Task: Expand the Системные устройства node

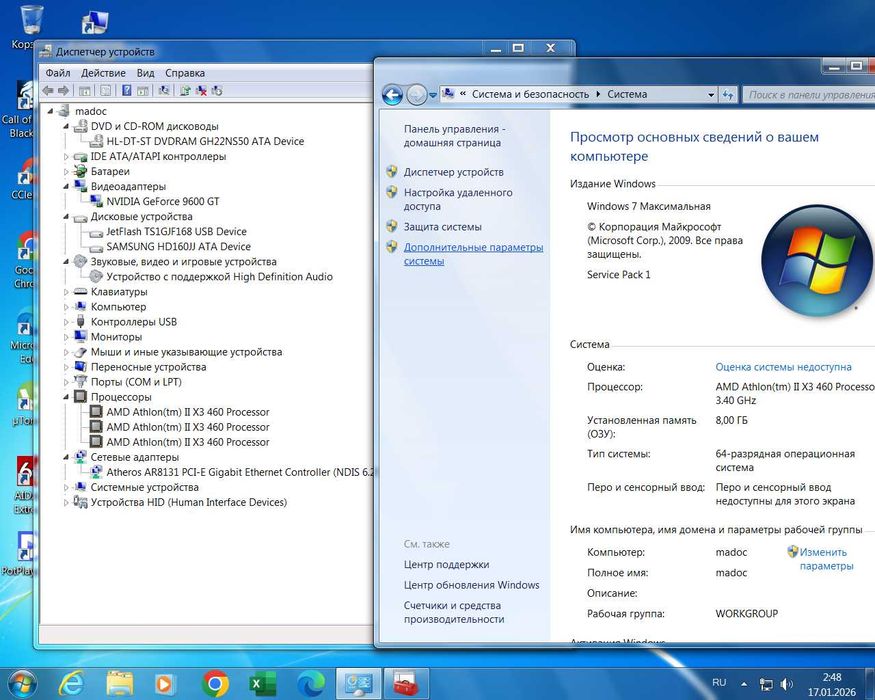Action: [x=66, y=487]
